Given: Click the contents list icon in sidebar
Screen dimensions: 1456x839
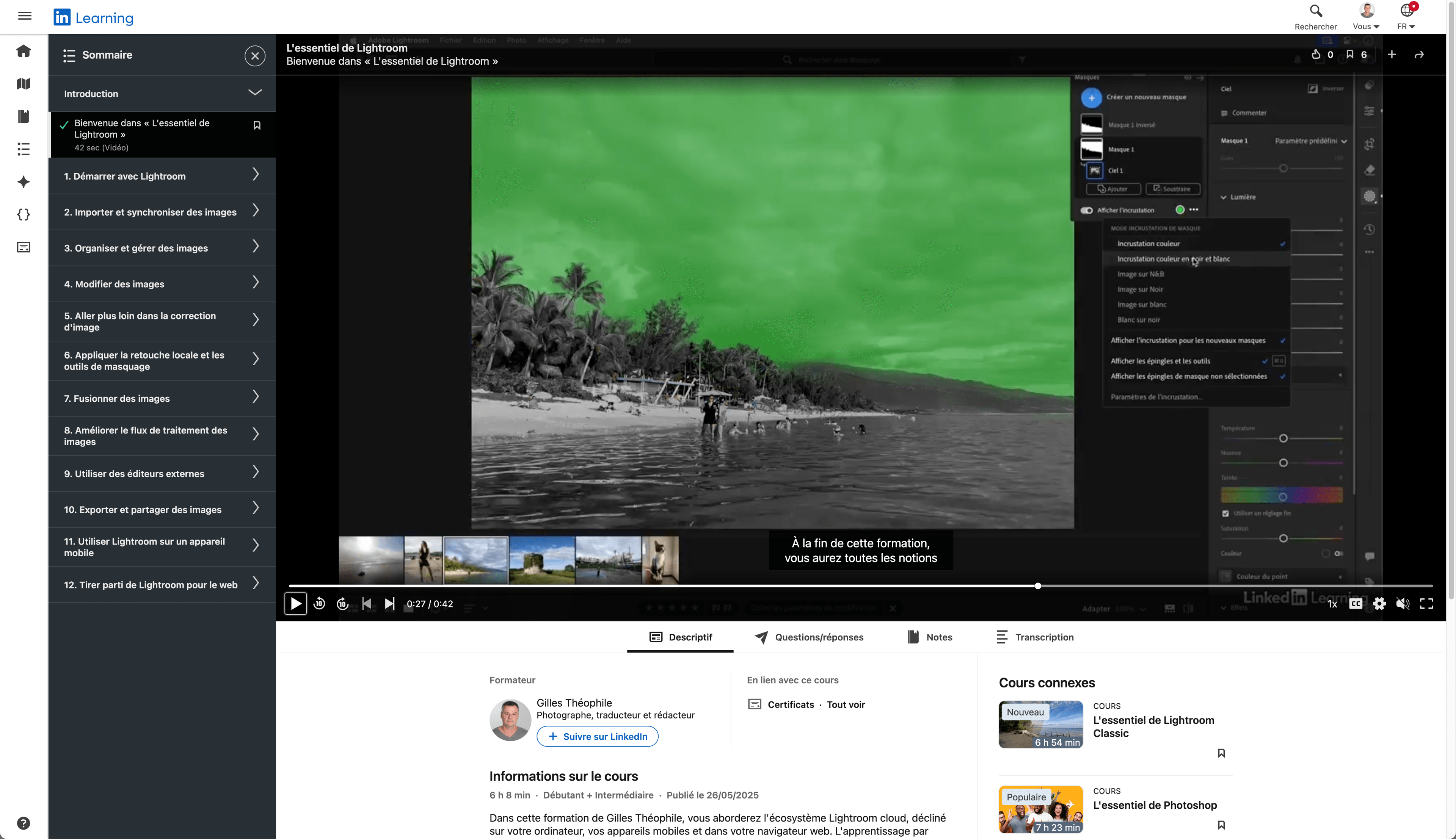Looking at the screenshot, I should (x=24, y=149).
